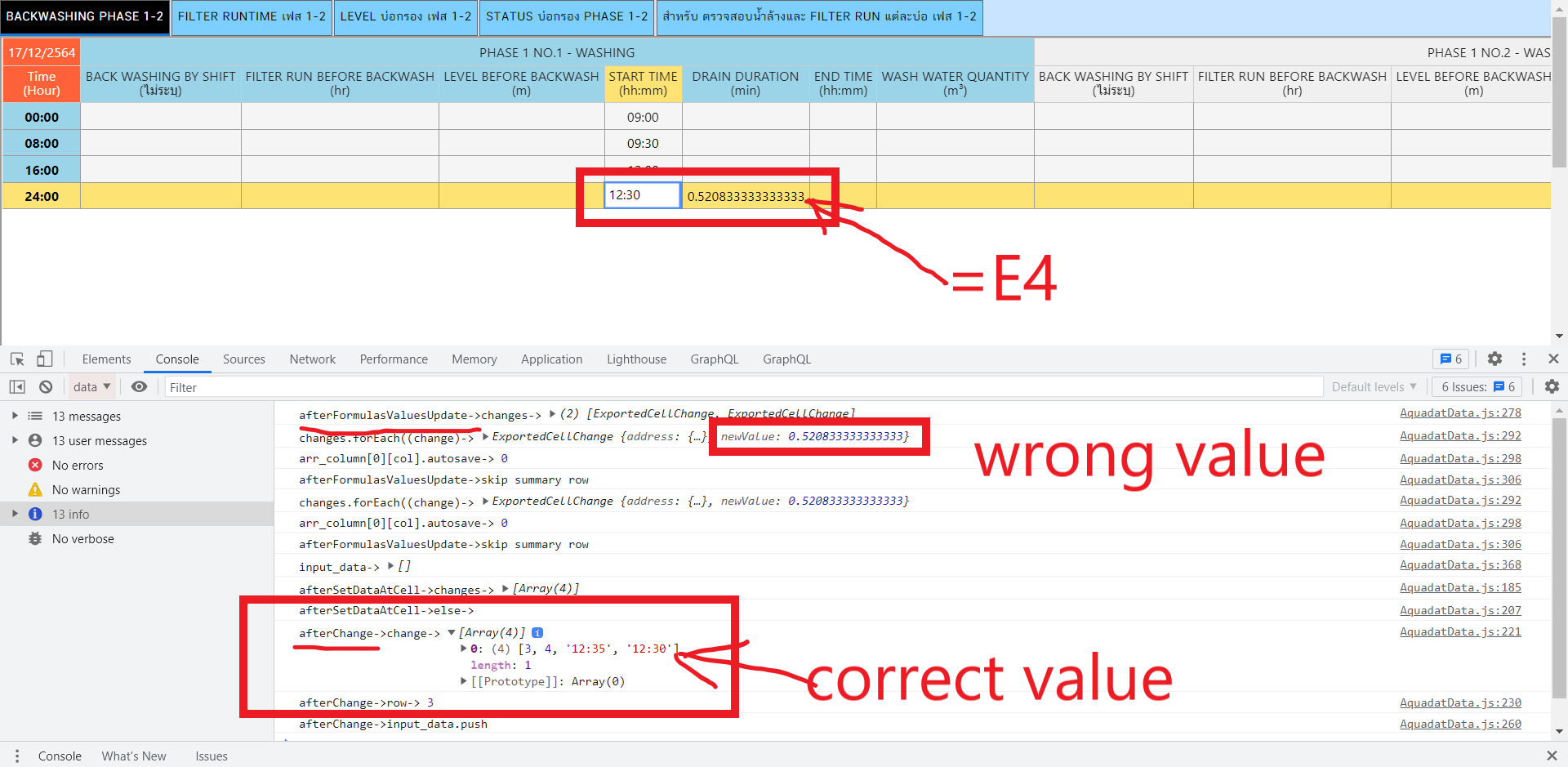Open the FILTER RUNTIME 1-2 tab
This screenshot has height=767, width=1568.
click(x=252, y=17)
